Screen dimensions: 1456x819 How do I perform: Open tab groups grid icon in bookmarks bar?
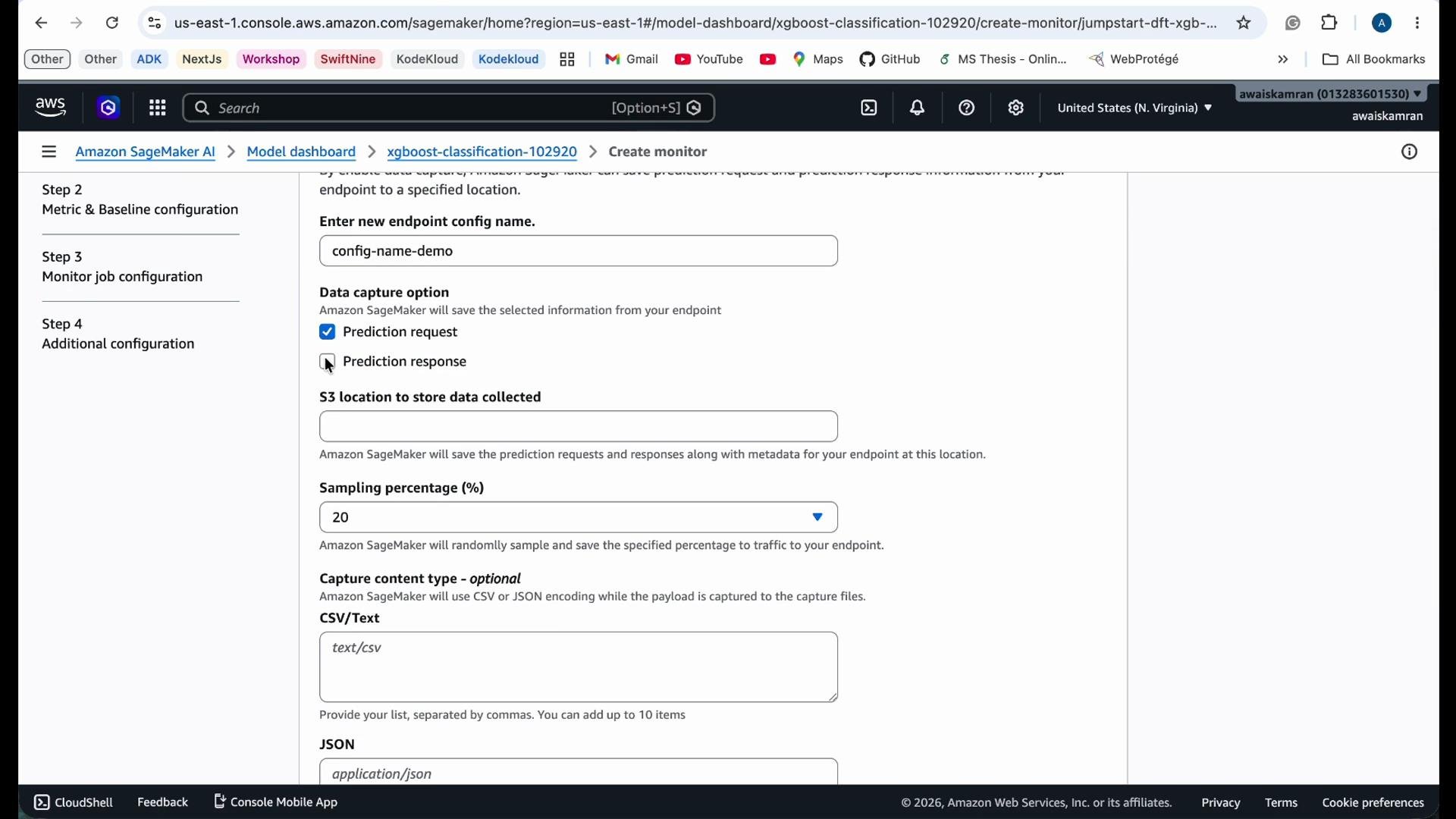click(568, 60)
